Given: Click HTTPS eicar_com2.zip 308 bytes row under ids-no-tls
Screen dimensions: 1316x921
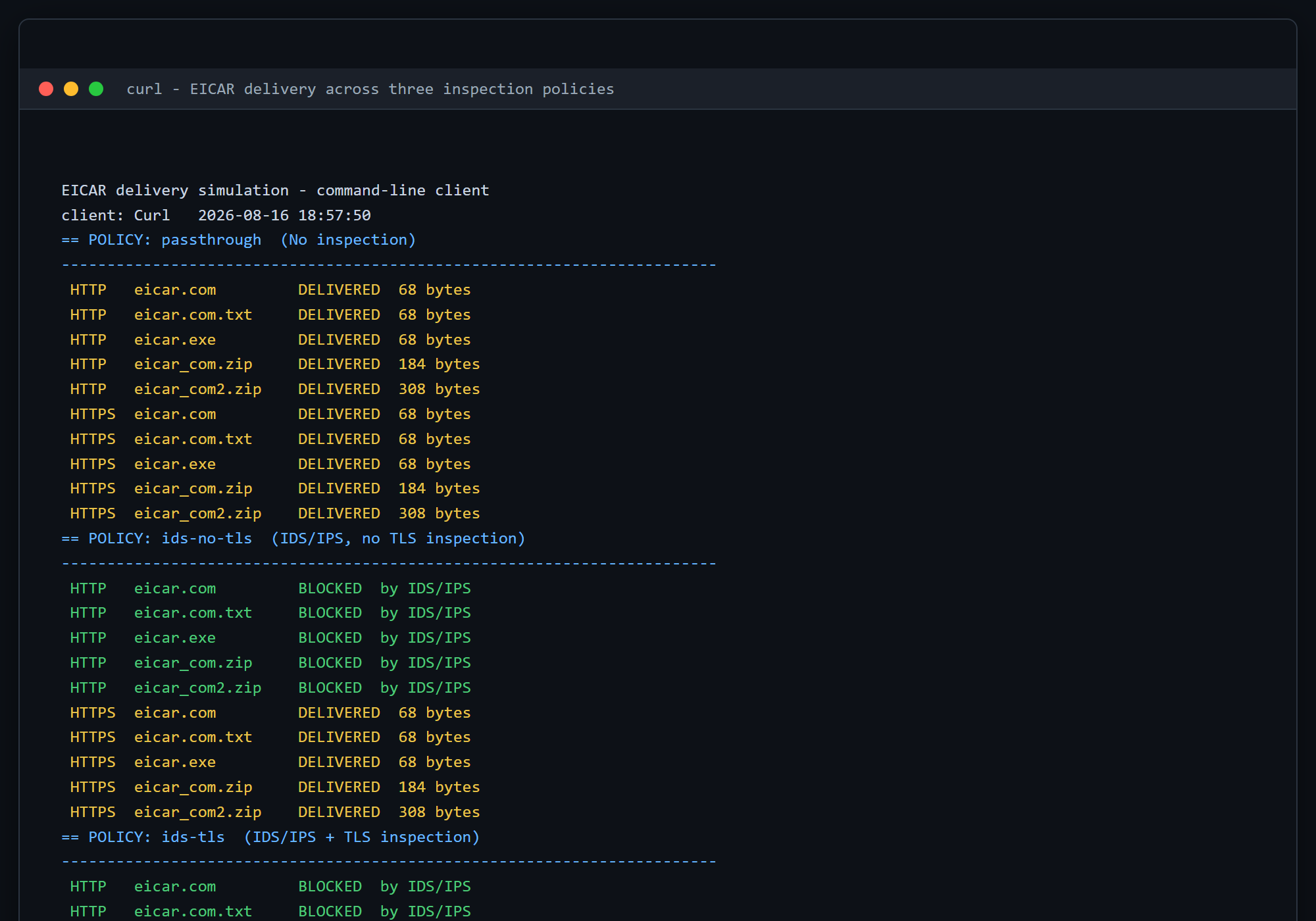Looking at the screenshot, I should [275, 812].
